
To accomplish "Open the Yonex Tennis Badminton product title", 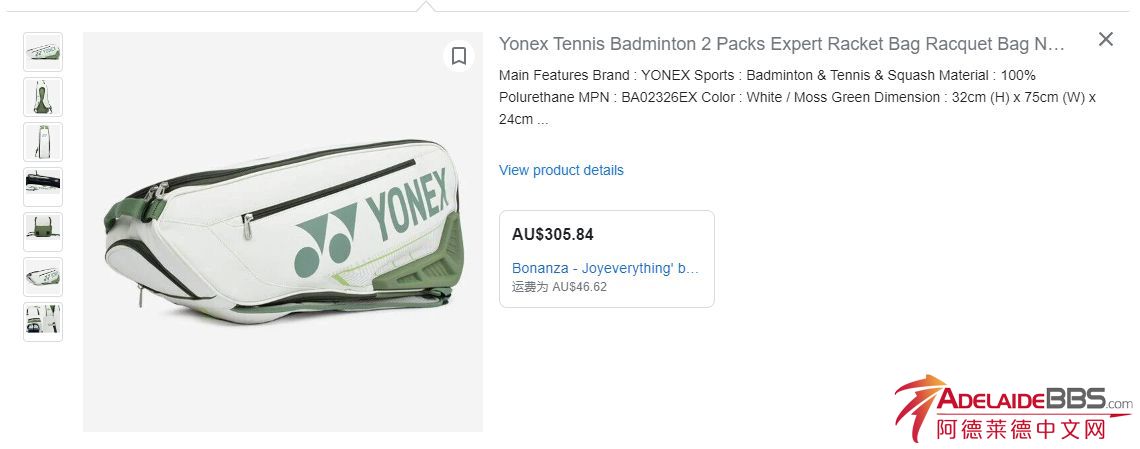I will click(782, 44).
